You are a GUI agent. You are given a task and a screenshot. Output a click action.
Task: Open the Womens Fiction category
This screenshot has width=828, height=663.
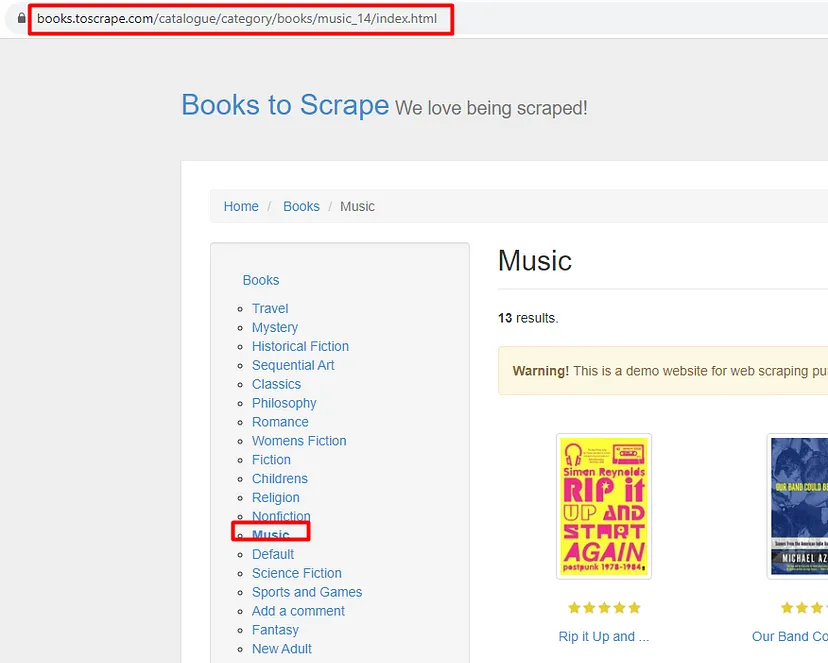pyautogui.click(x=299, y=441)
